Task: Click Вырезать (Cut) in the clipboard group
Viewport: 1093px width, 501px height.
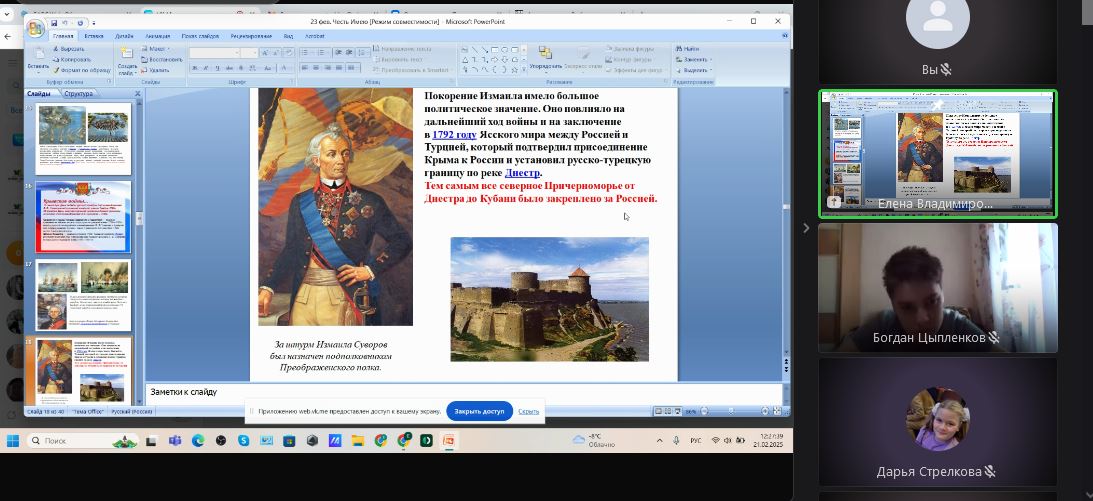Action: pos(68,49)
